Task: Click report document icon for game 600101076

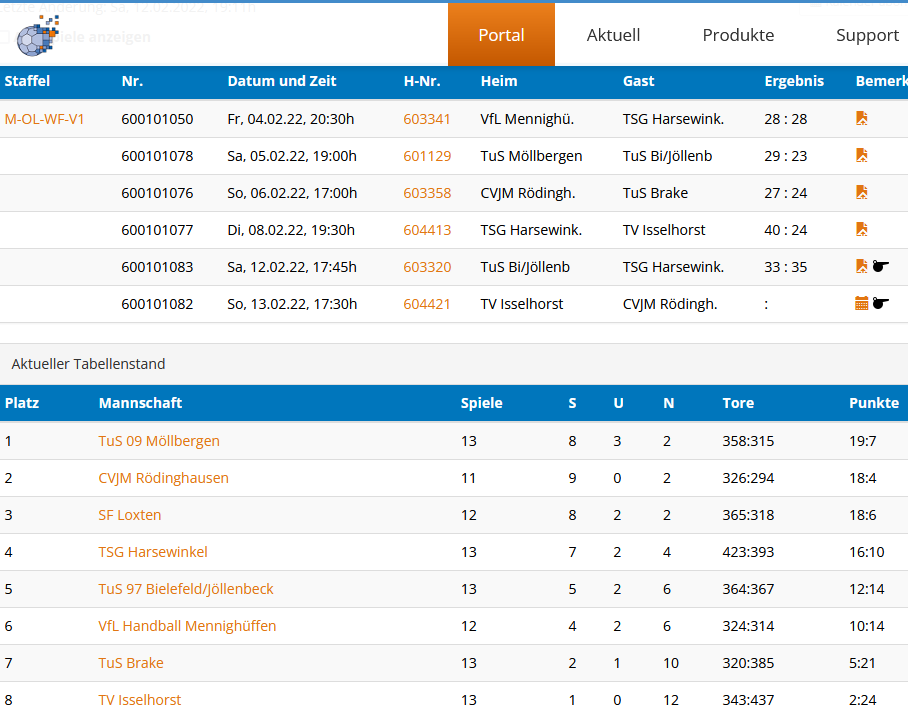Action: pyautogui.click(x=861, y=193)
